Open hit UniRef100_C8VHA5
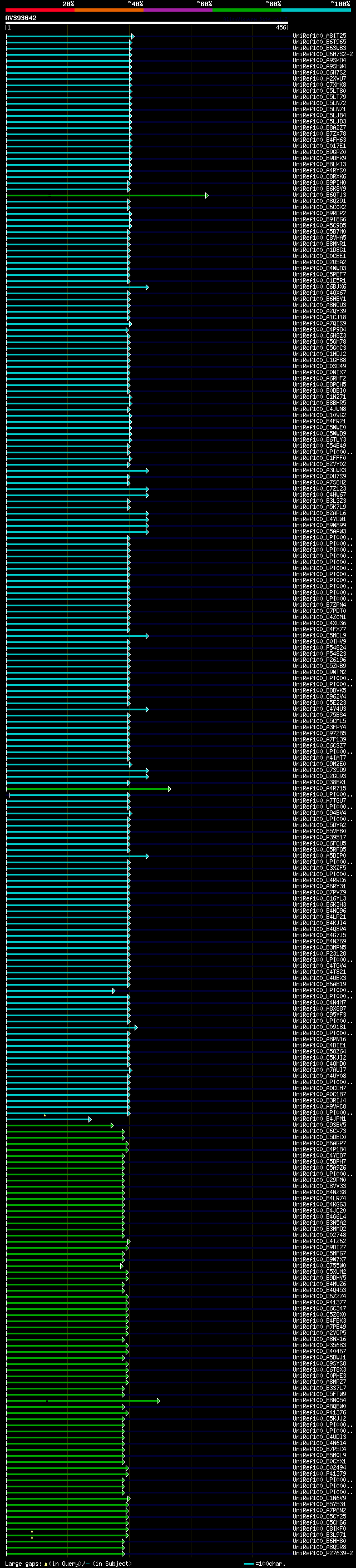356x1568 pixels. (319, 238)
